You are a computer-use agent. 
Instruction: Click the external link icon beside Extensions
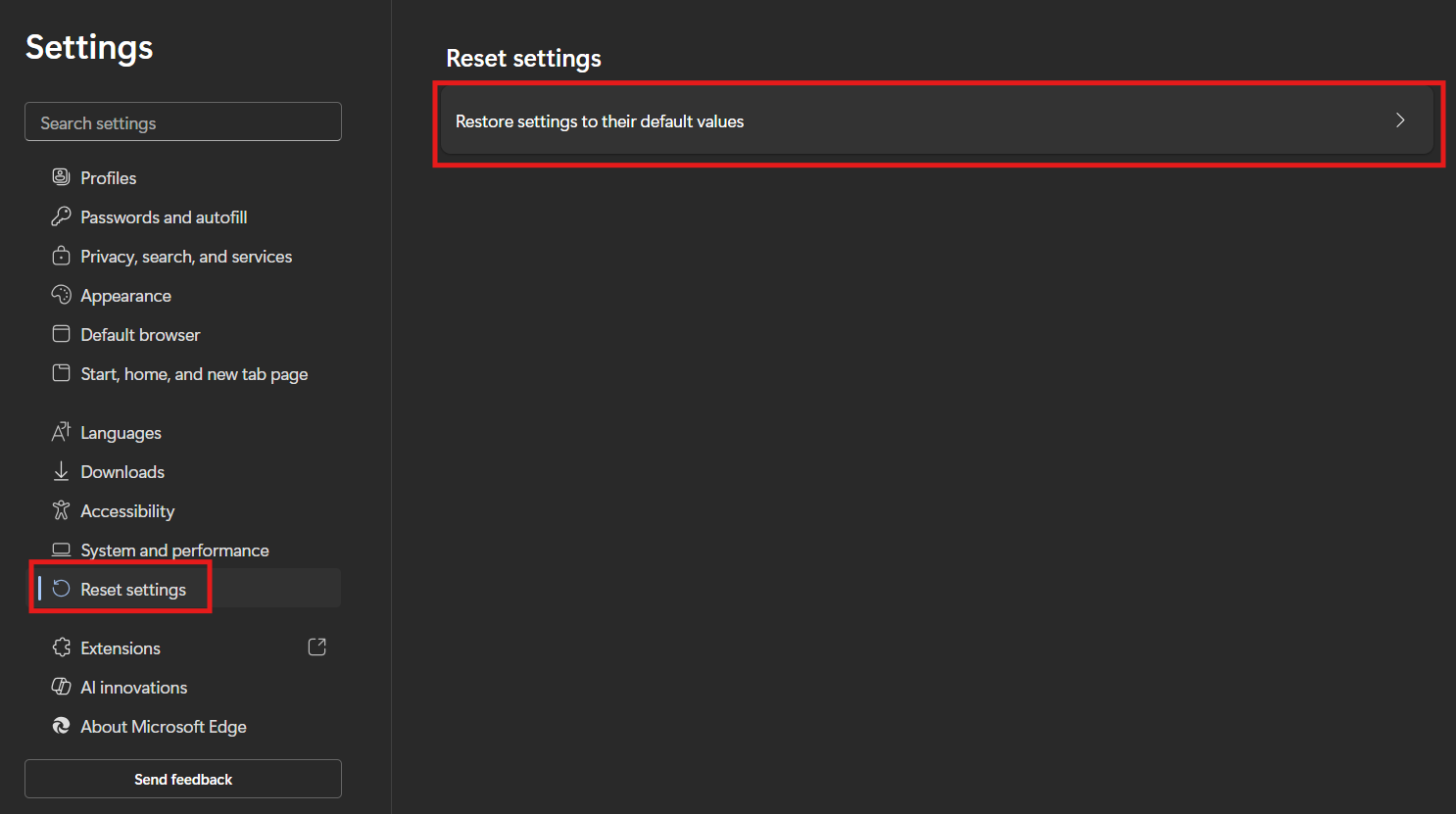tap(316, 647)
